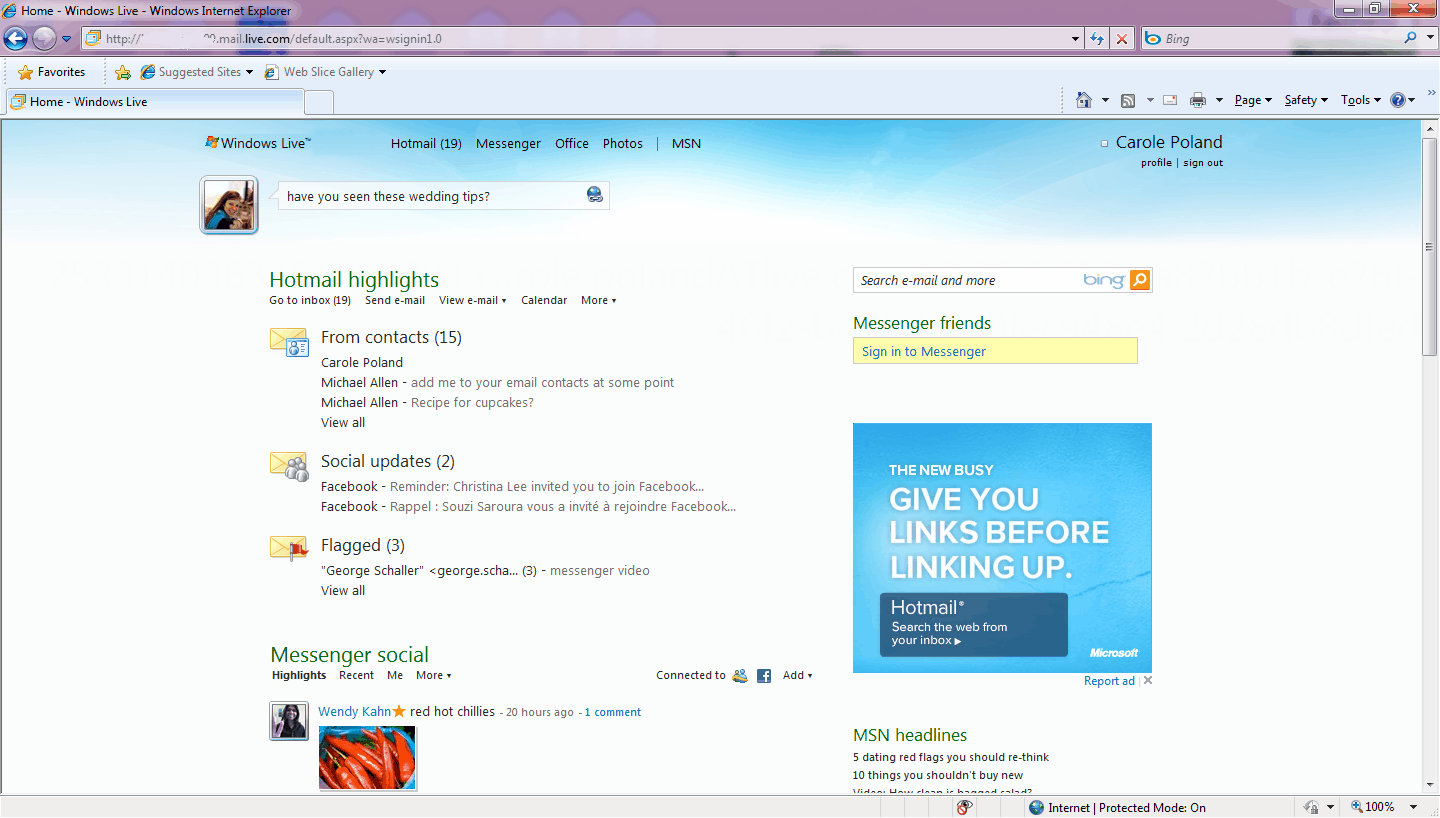The width and height of the screenshot is (1440, 818).
Task: Click the Home page icon in the command bar
Action: [x=1083, y=100]
